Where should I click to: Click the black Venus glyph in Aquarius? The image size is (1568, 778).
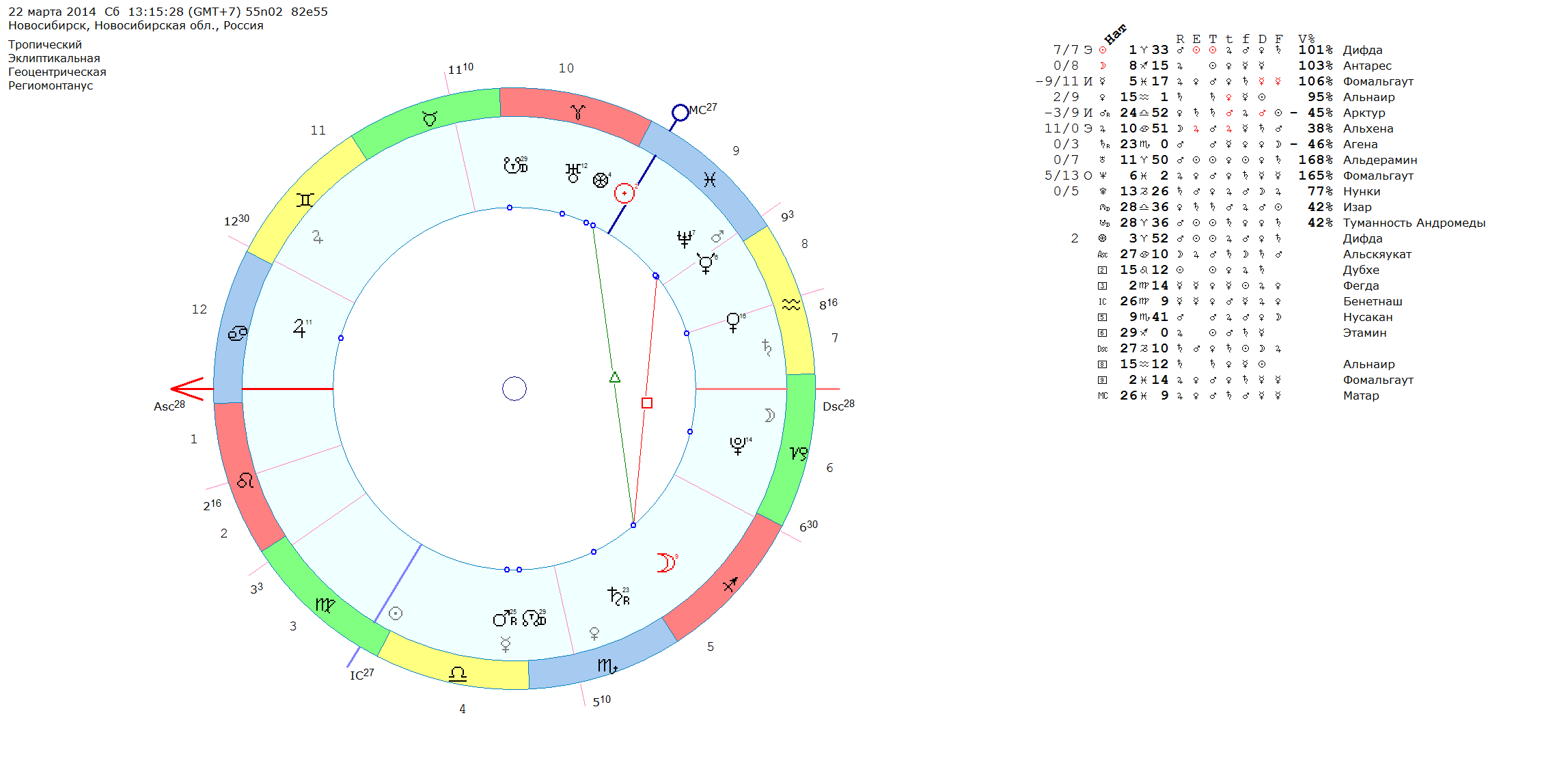coord(733,322)
